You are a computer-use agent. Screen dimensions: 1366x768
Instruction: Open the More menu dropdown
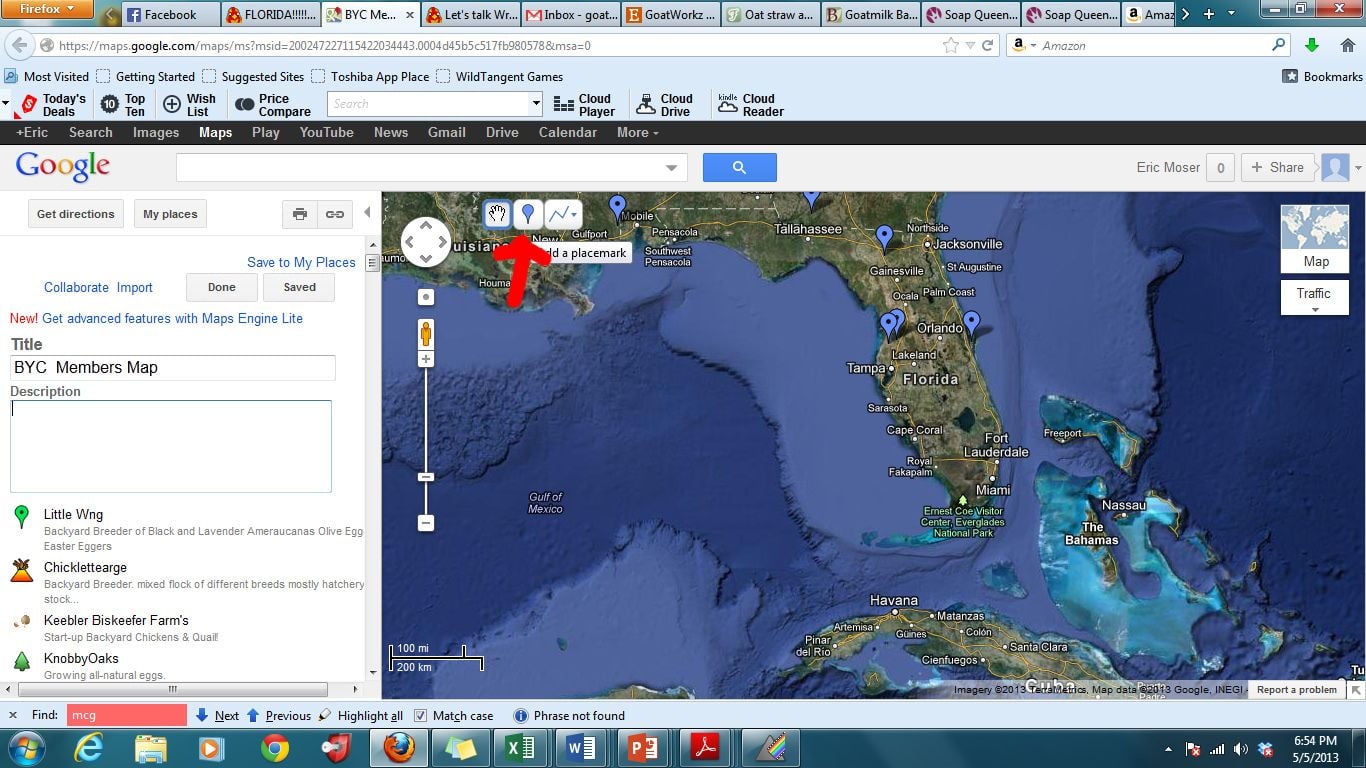click(637, 132)
